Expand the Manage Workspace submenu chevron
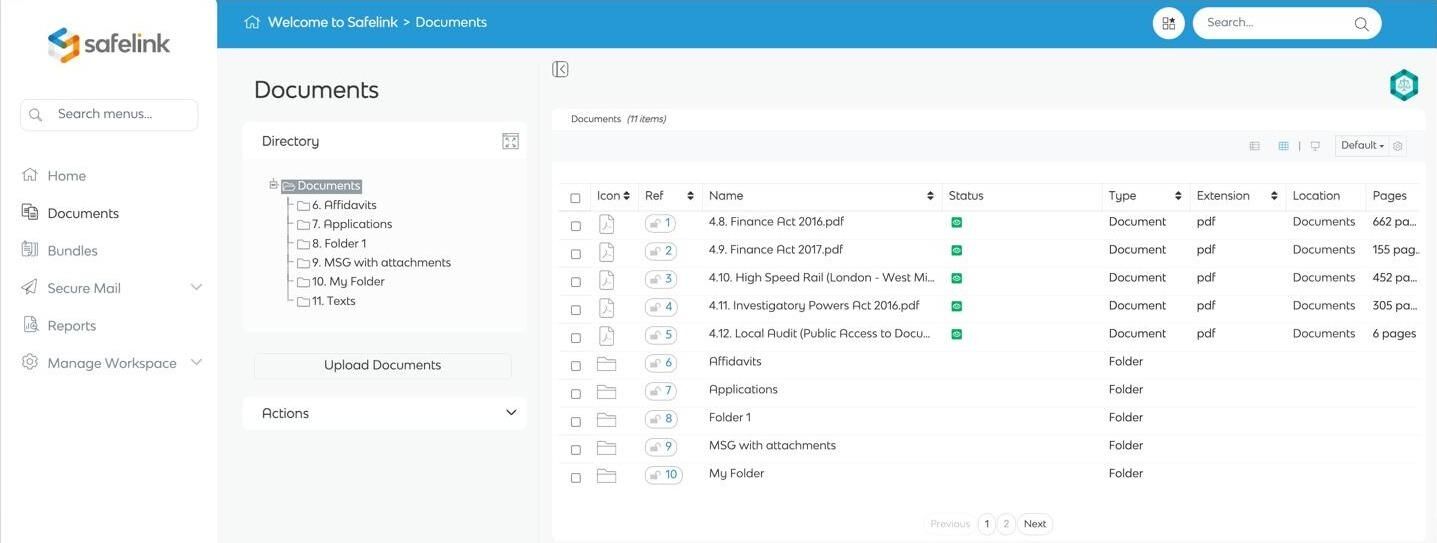The image size is (1437, 543). [196, 363]
